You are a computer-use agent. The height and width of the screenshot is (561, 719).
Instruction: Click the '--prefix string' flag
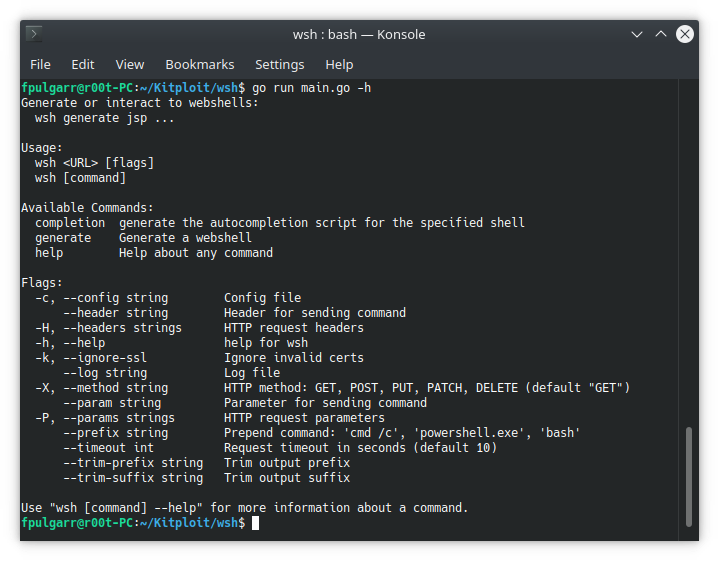click(x=116, y=433)
